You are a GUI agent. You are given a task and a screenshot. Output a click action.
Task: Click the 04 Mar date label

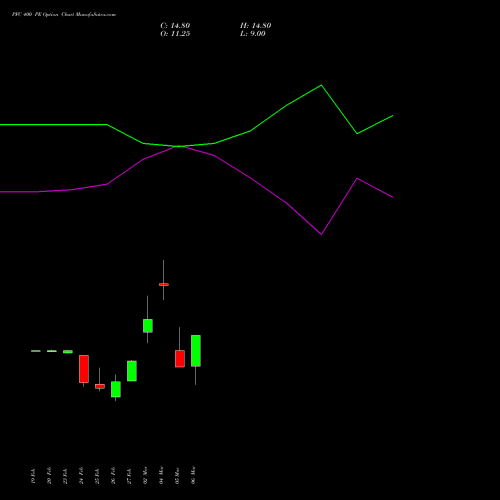161,476
